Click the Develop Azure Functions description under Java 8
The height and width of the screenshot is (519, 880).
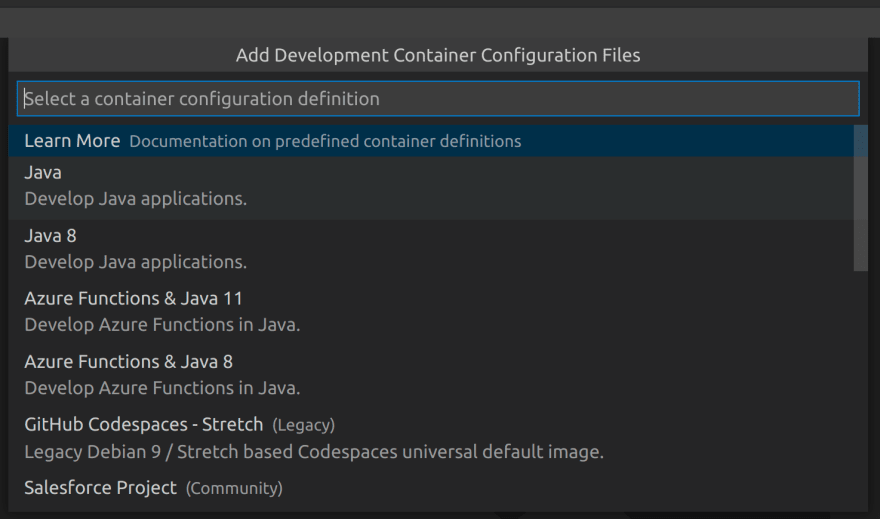(x=162, y=388)
